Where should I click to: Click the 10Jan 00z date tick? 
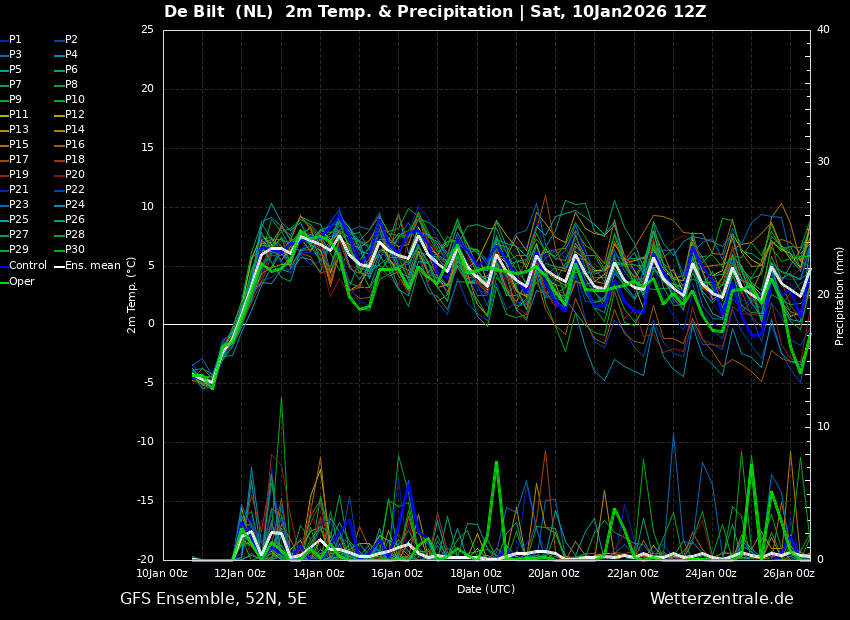[162, 573]
